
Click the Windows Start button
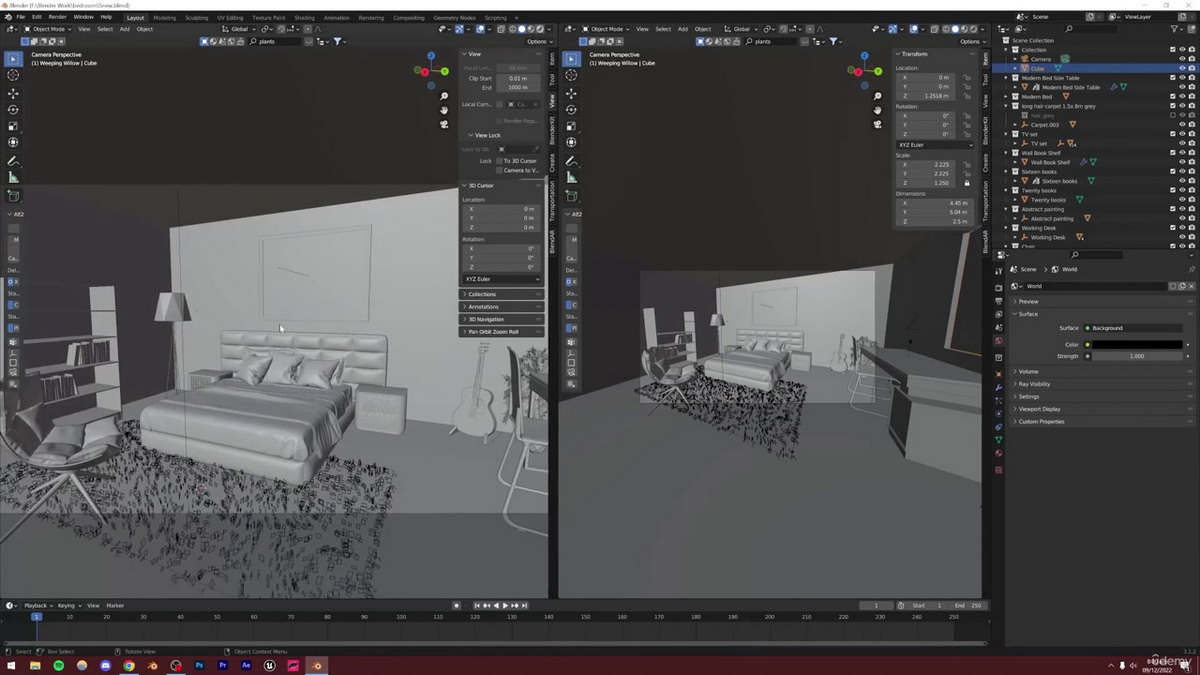point(11,665)
